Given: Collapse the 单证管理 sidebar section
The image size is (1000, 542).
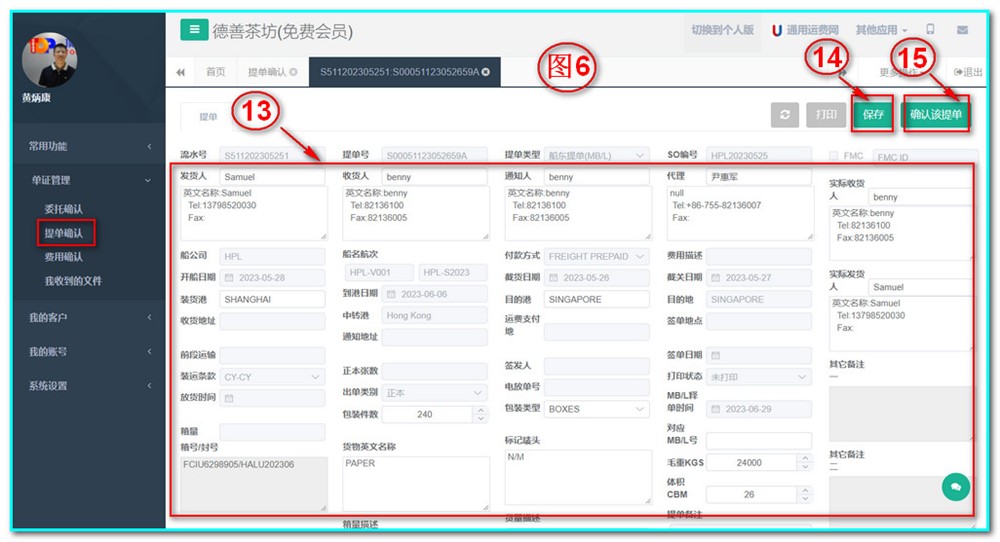Looking at the screenshot, I should click(89, 180).
